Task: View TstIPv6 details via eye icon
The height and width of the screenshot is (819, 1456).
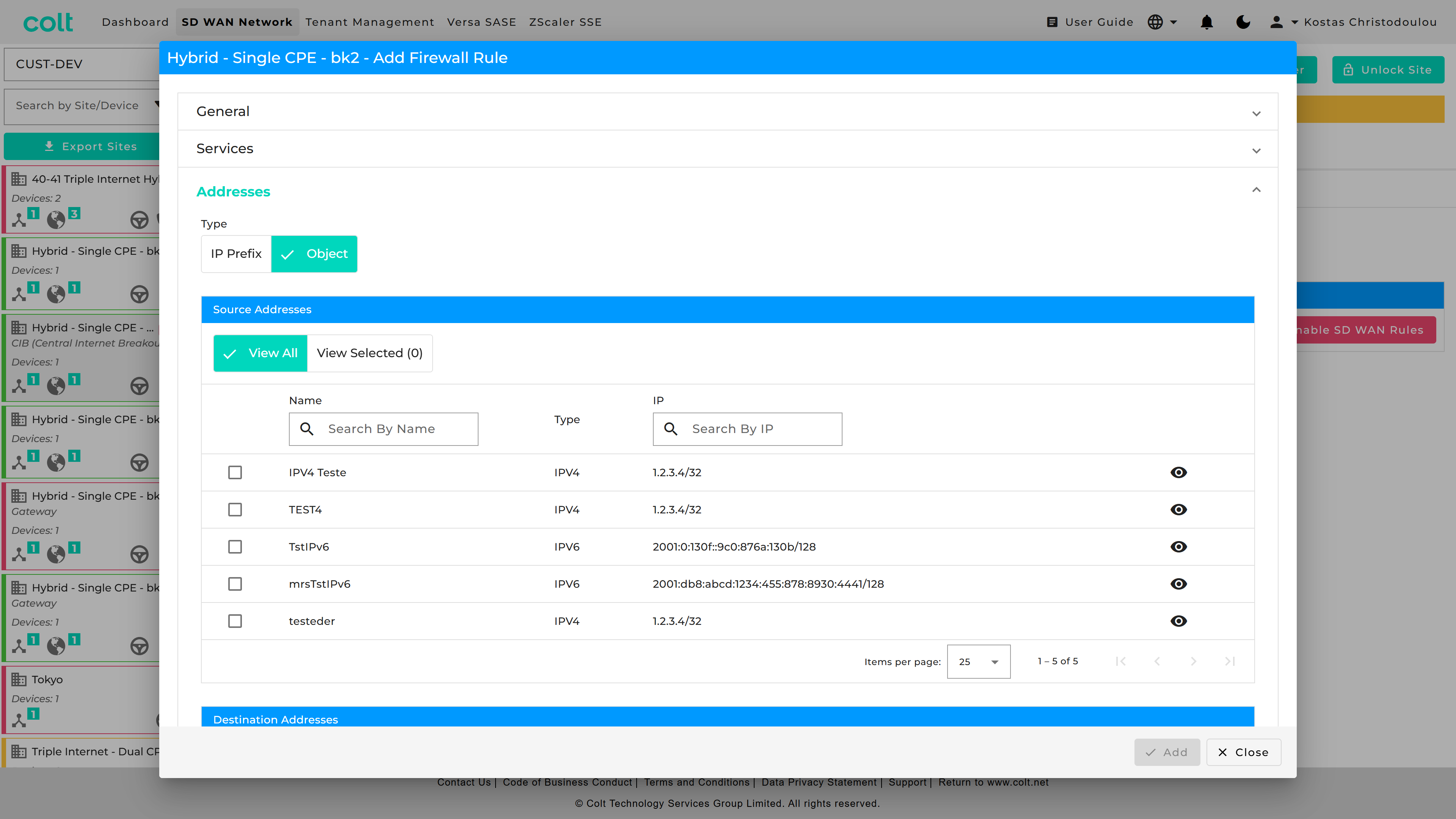Action: pyautogui.click(x=1178, y=547)
